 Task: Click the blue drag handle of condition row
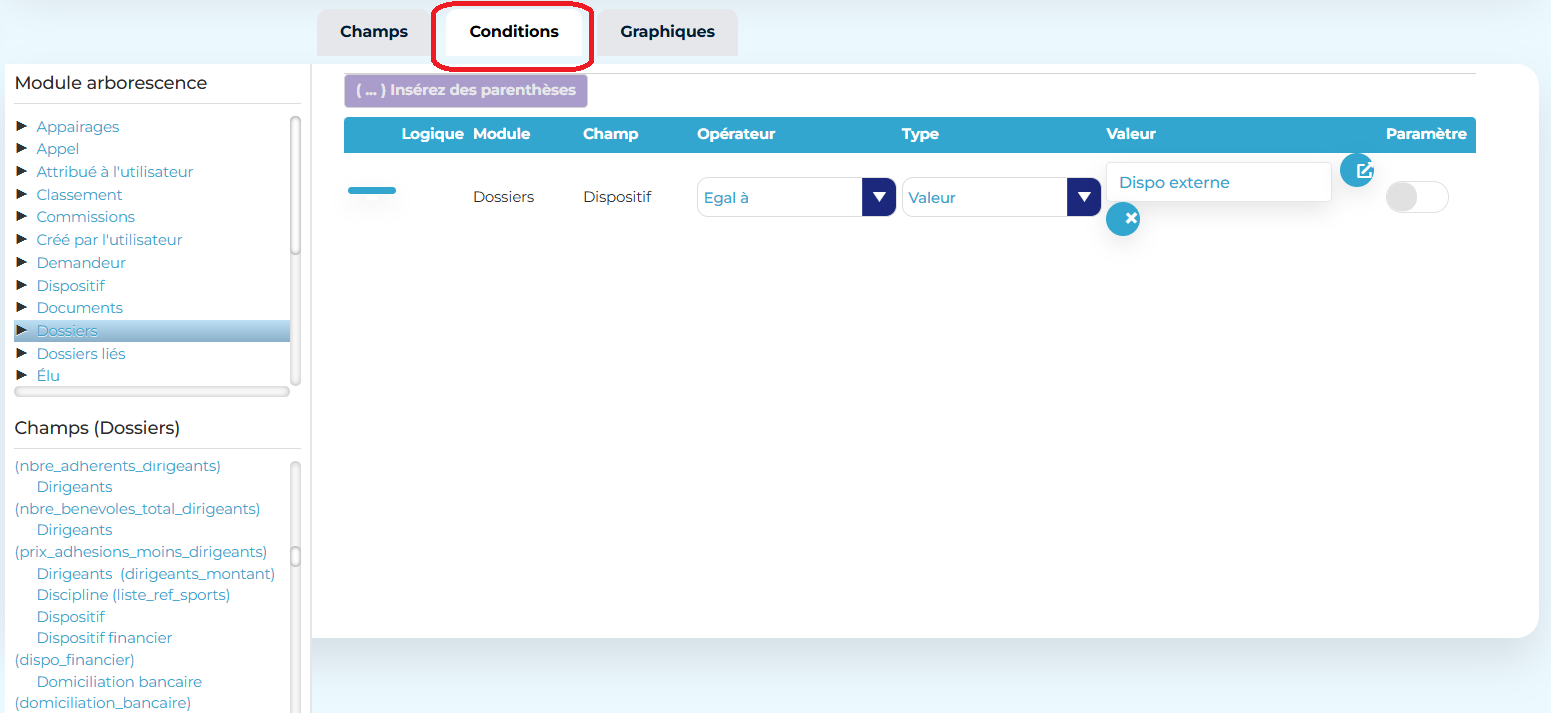click(372, 190)
